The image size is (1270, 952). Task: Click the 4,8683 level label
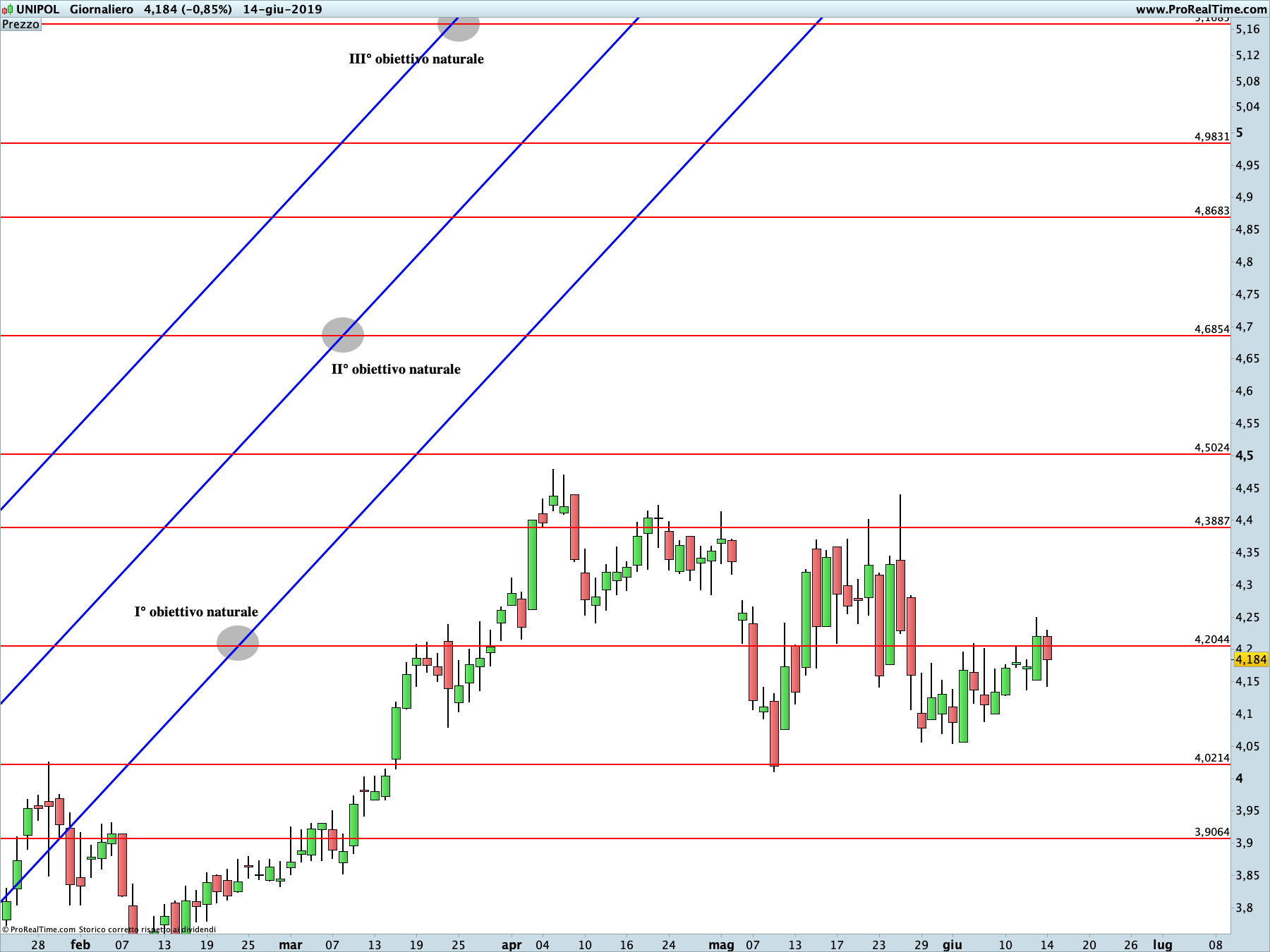1212,210
